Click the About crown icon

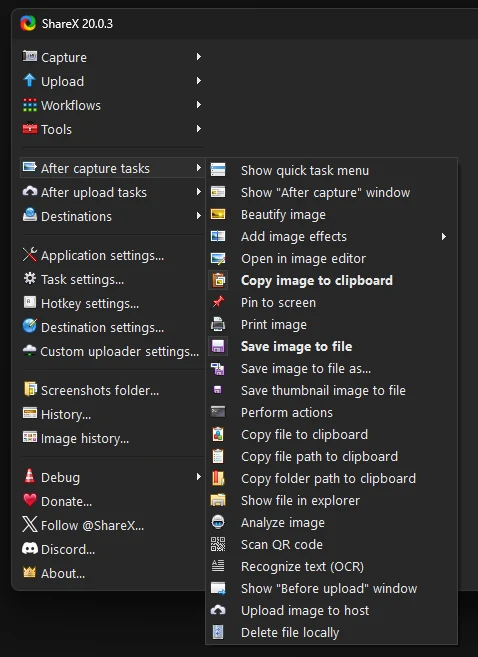[29, 572]
